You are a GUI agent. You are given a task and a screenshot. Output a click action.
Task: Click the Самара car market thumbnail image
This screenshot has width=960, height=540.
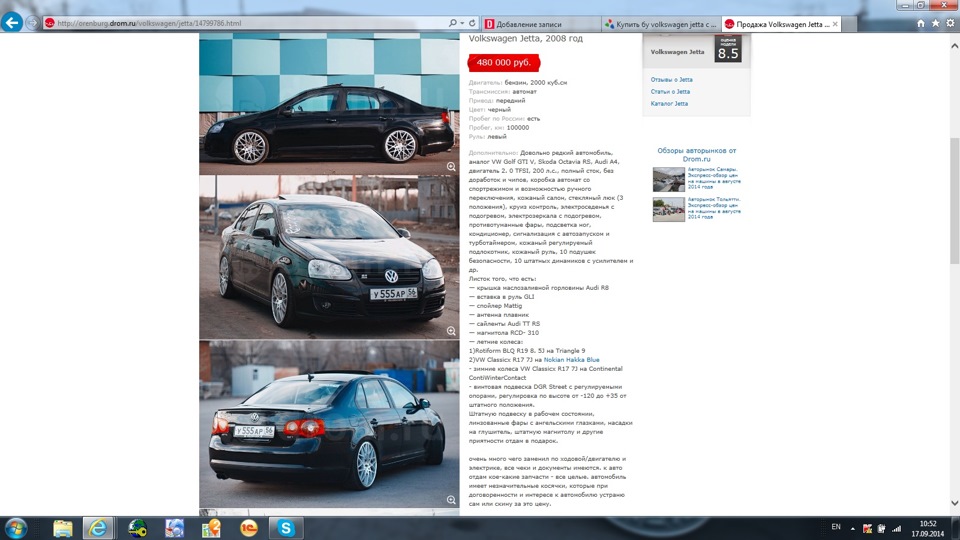pyautogui.click(x=669, y=179)
